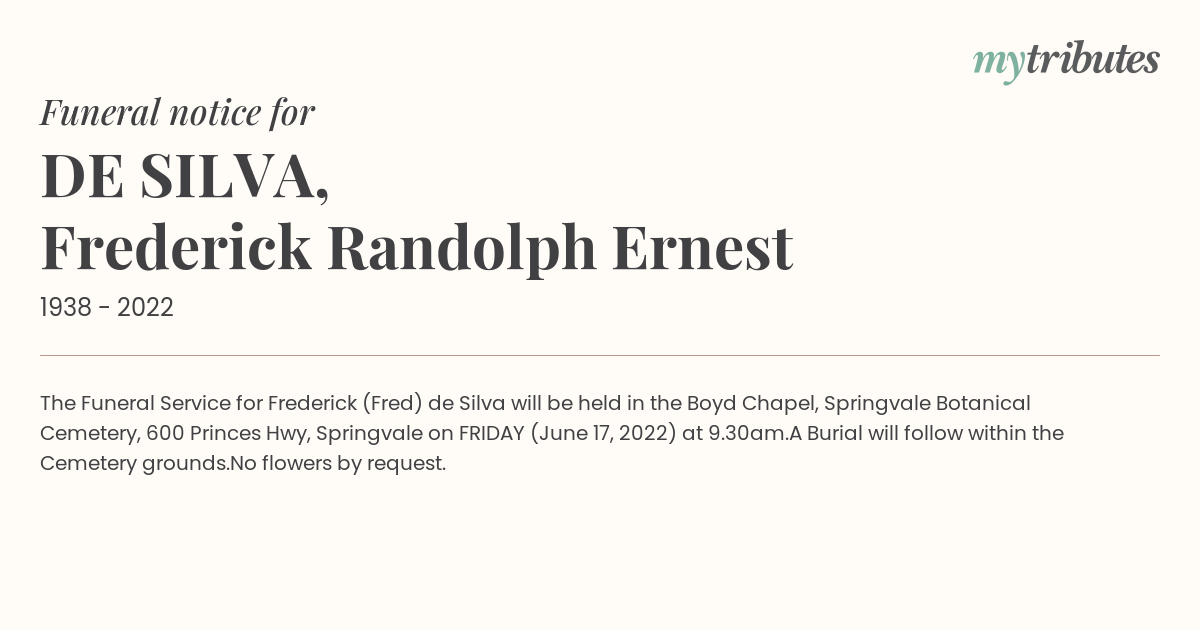Click the 'Funeral notice for' heading

(x=177, y=112)
